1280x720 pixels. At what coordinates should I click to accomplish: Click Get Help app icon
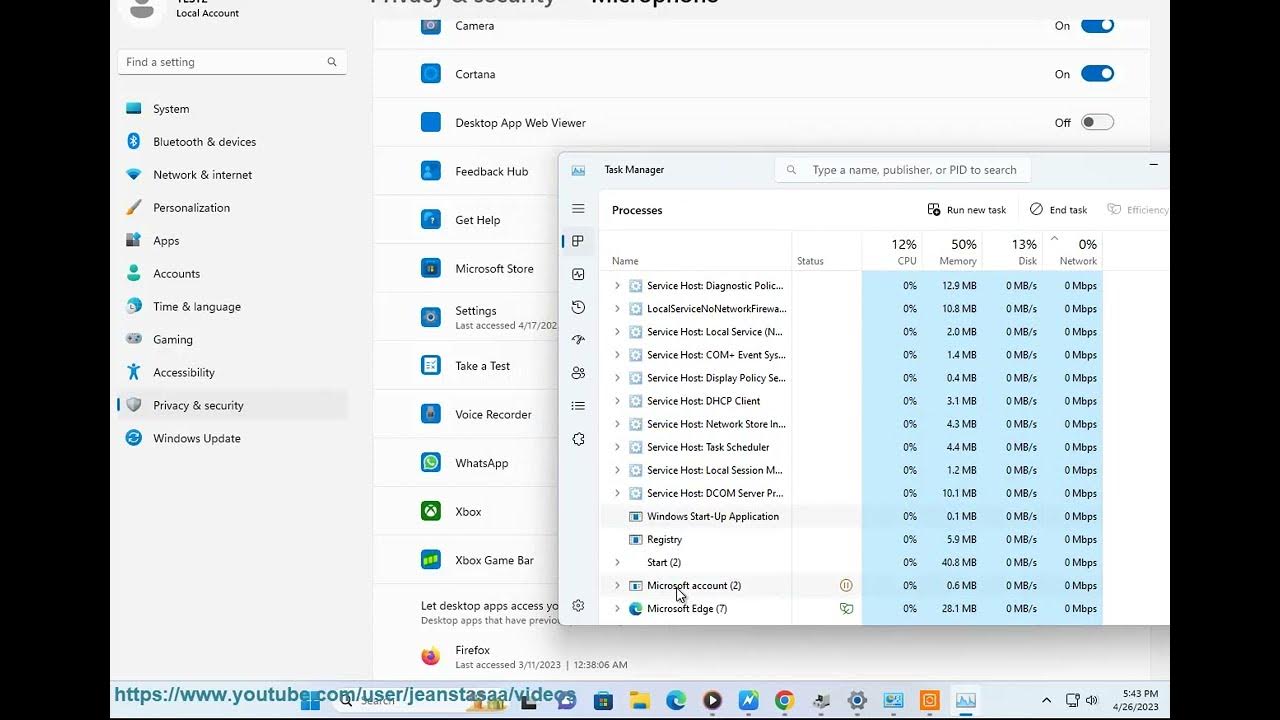[431, 220]
